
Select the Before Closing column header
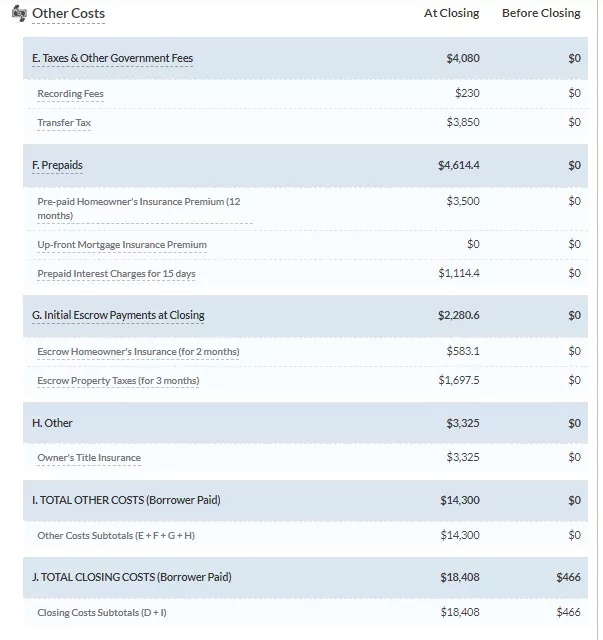point(540,13)
